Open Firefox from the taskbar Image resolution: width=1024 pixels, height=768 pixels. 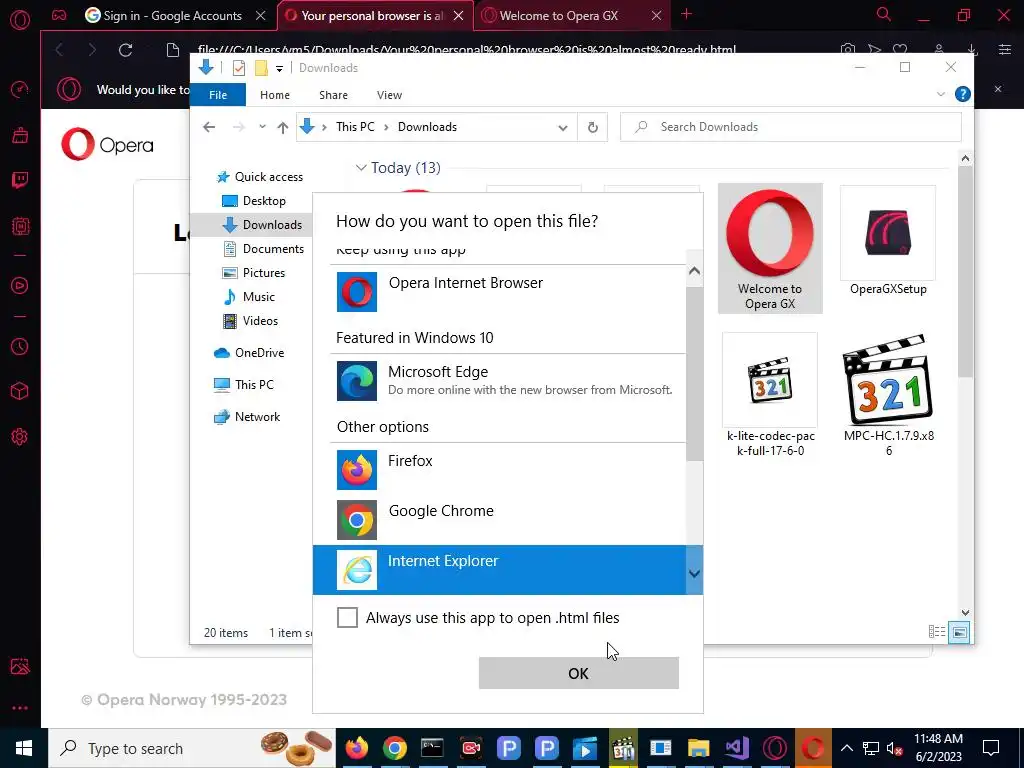pyautogui.click(x=357, y=748)
